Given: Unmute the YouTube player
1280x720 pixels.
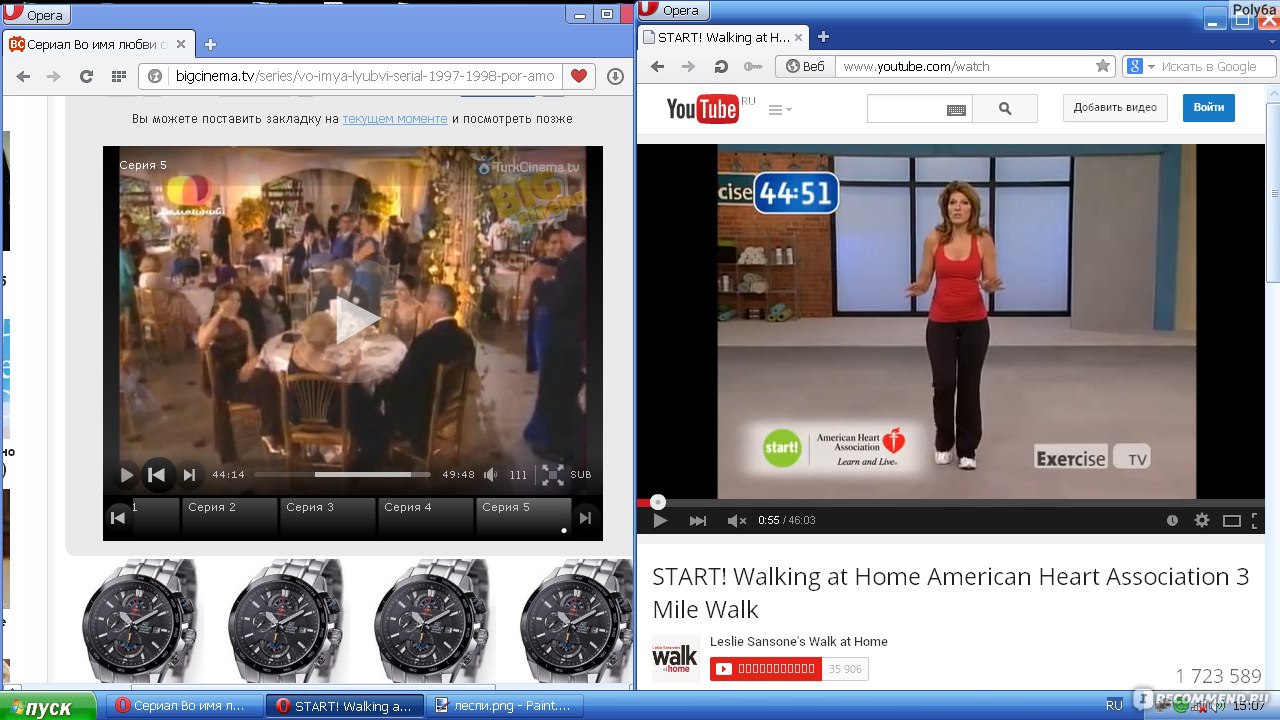Looking at the screenshot, I should [x=737, y=520].
